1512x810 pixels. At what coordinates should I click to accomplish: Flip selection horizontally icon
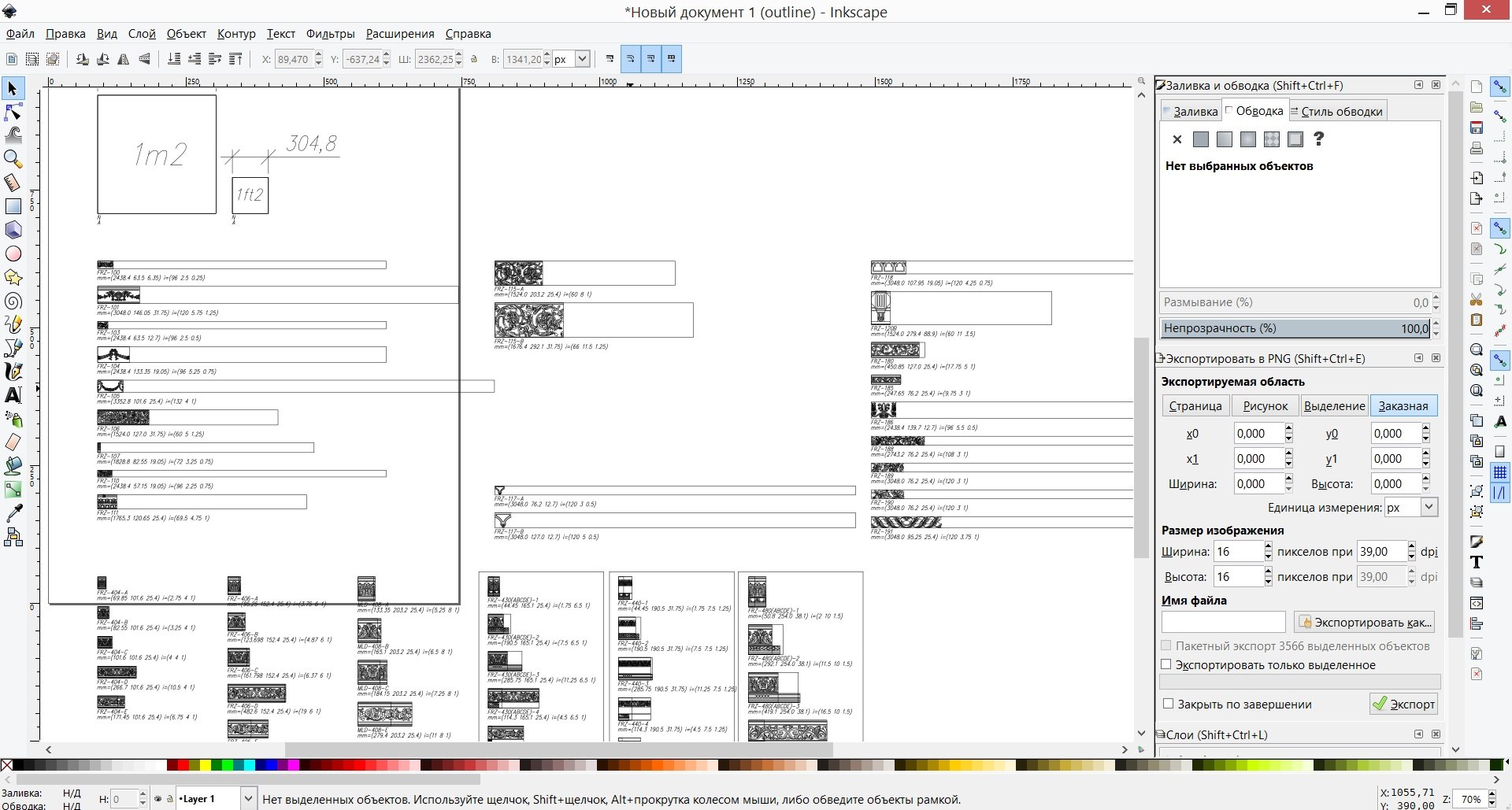pos(124,59)
